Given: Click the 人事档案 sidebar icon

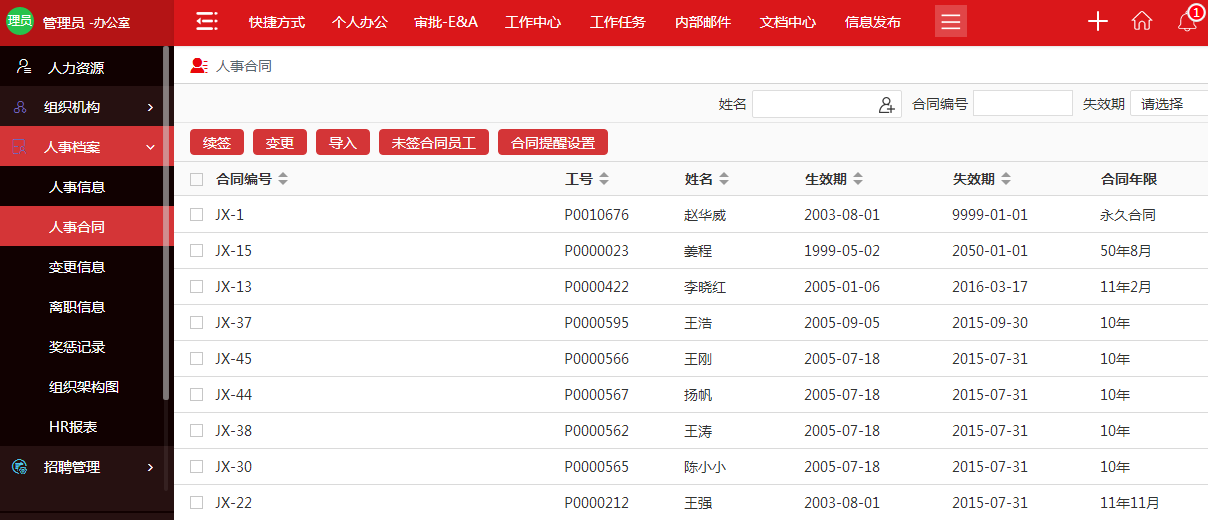Looking at the screenshot, I should (19, 147).
